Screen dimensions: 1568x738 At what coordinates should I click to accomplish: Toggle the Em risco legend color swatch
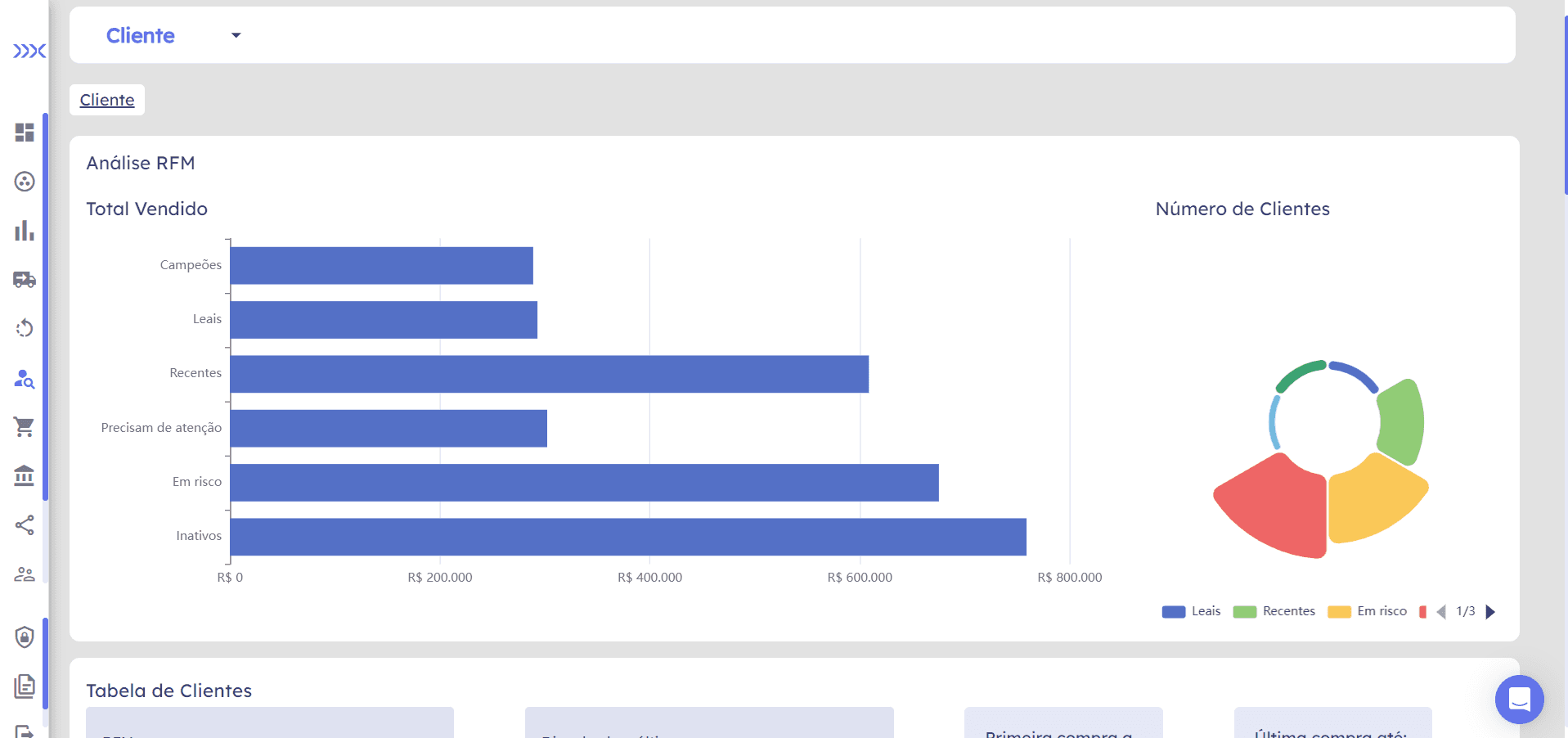tap(1339, 612)
